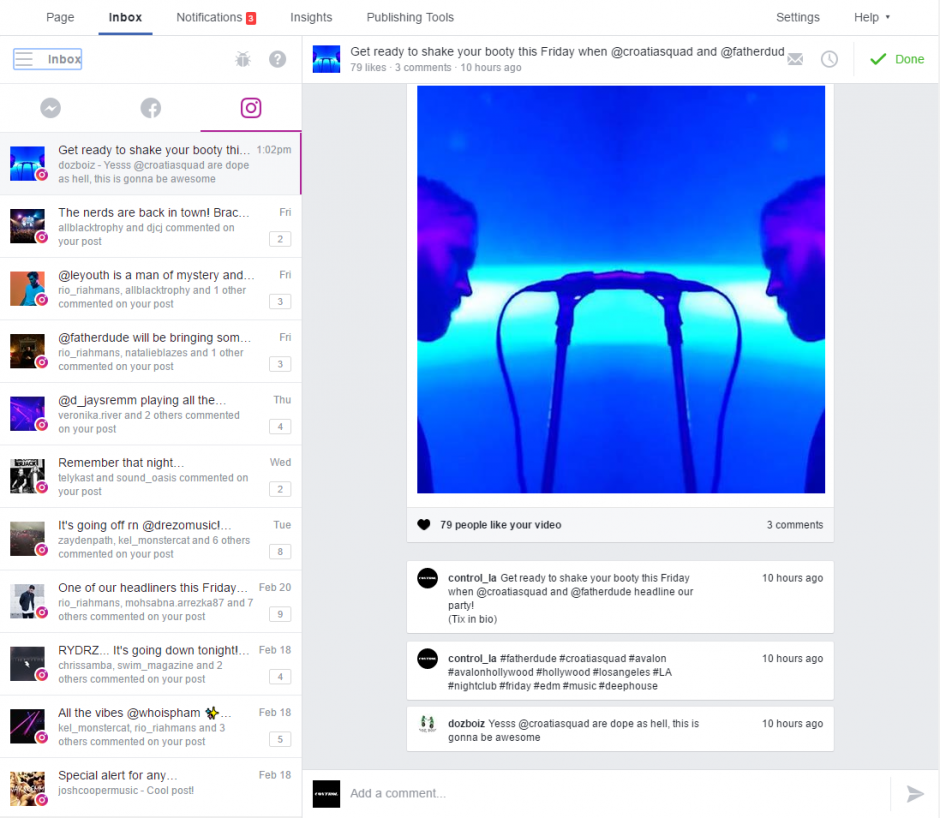Image resolution: width=940 pixels, height=818 pixels.
Task: Click the '79 likes' header text
Action: pos(368,67)
